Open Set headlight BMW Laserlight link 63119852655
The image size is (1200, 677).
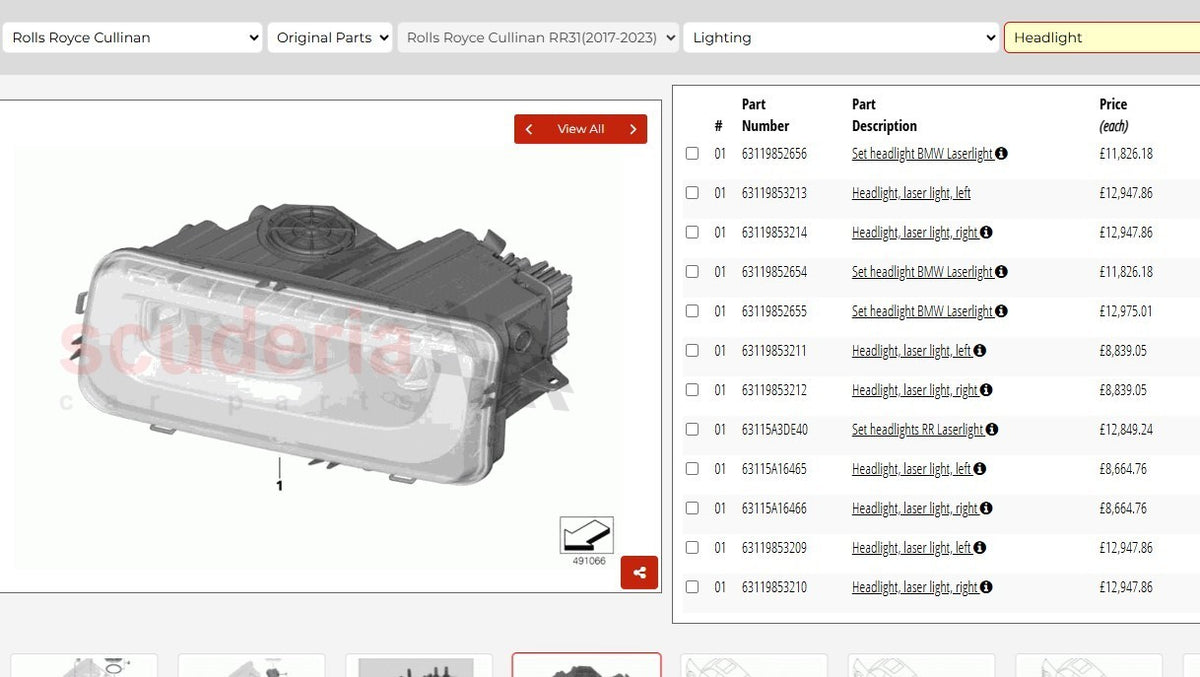pyautogui.click(x=922, y=311)
